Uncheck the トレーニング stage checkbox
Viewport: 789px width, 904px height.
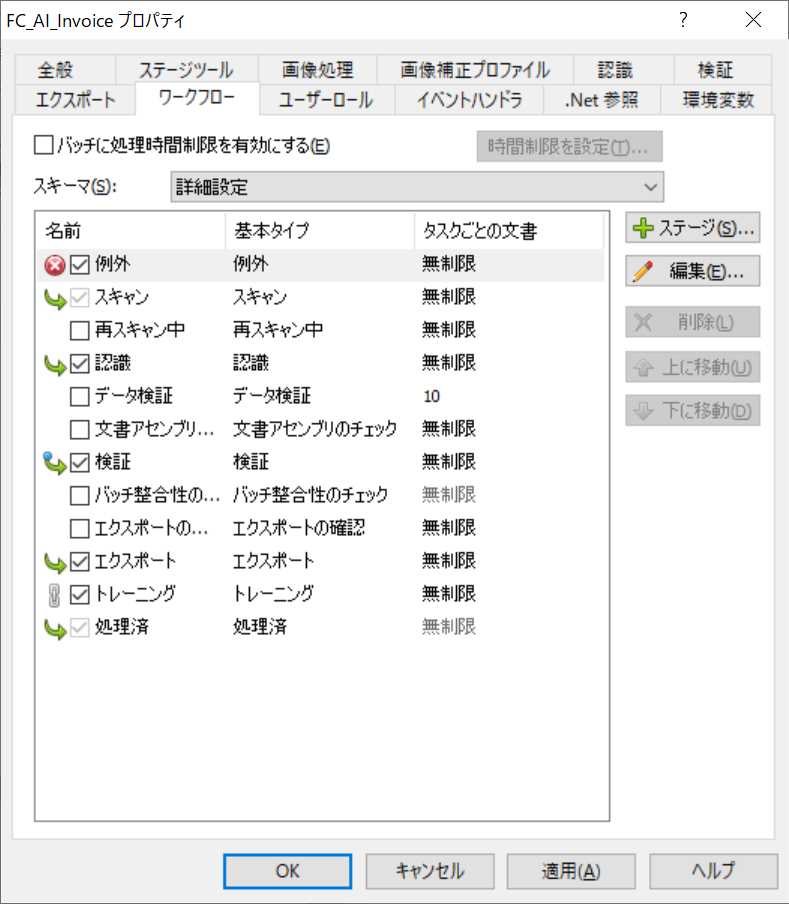80,594
